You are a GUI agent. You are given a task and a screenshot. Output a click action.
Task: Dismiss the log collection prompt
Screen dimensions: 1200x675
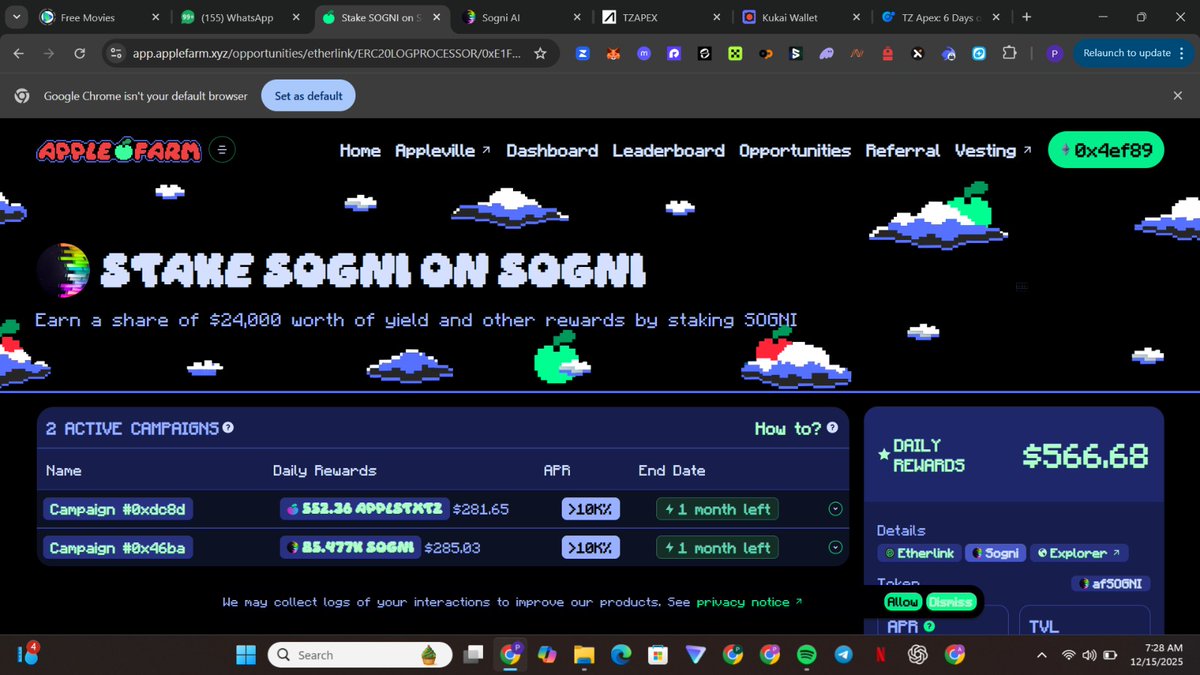950,601
